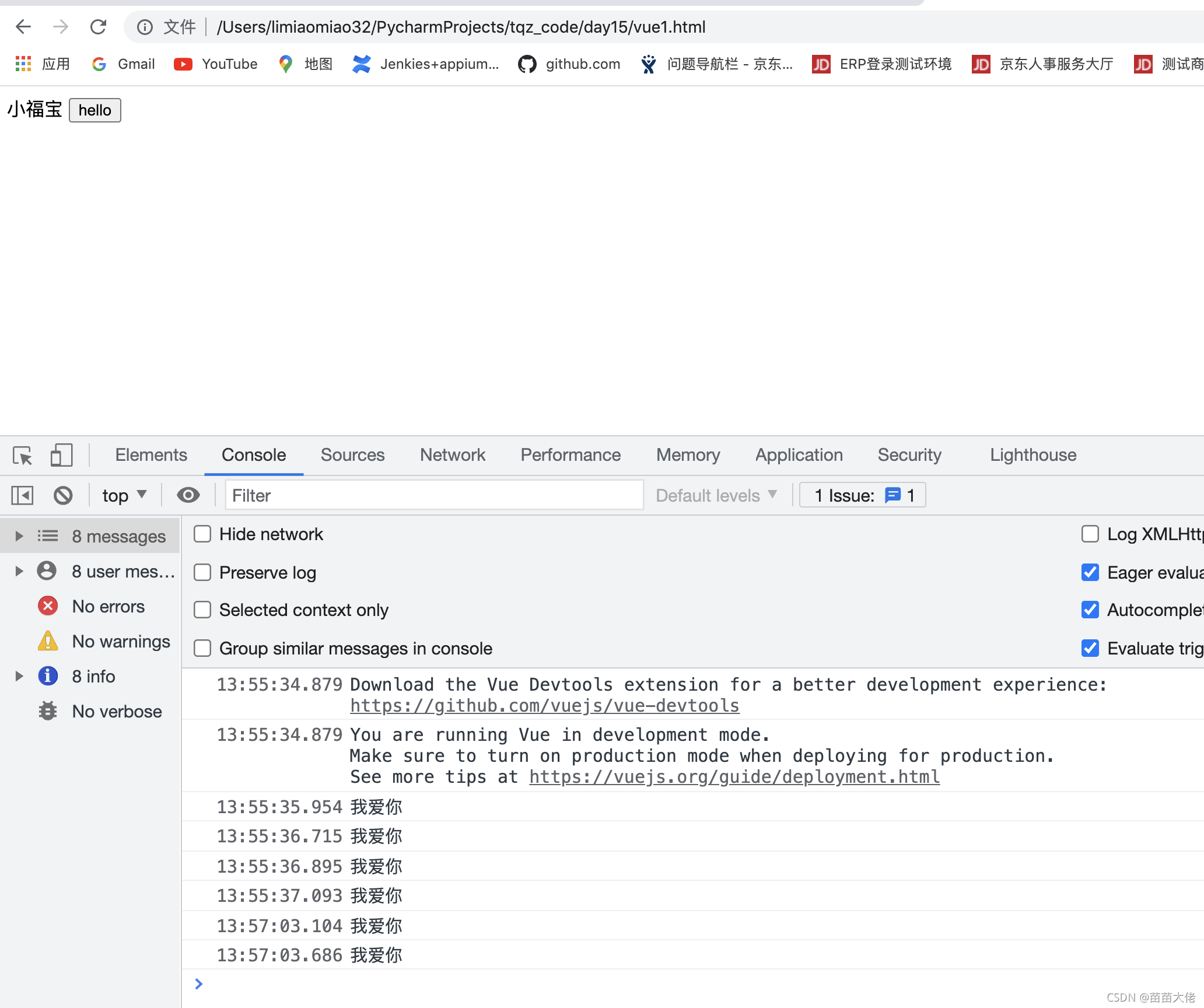Expand the 8 user messages group
The width and height of the screenshot is (1204, 1008).
coord(19,571)
